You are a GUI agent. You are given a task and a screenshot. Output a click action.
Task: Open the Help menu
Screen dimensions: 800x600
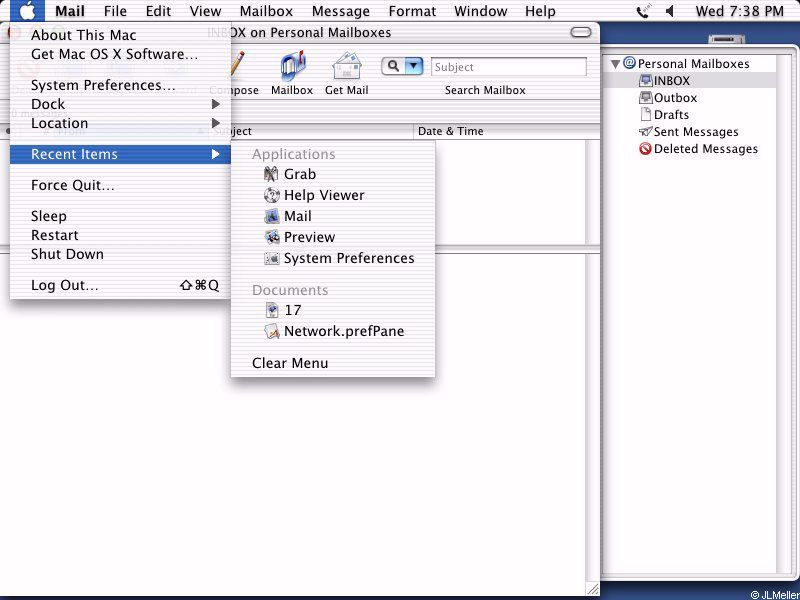[540, 11]
